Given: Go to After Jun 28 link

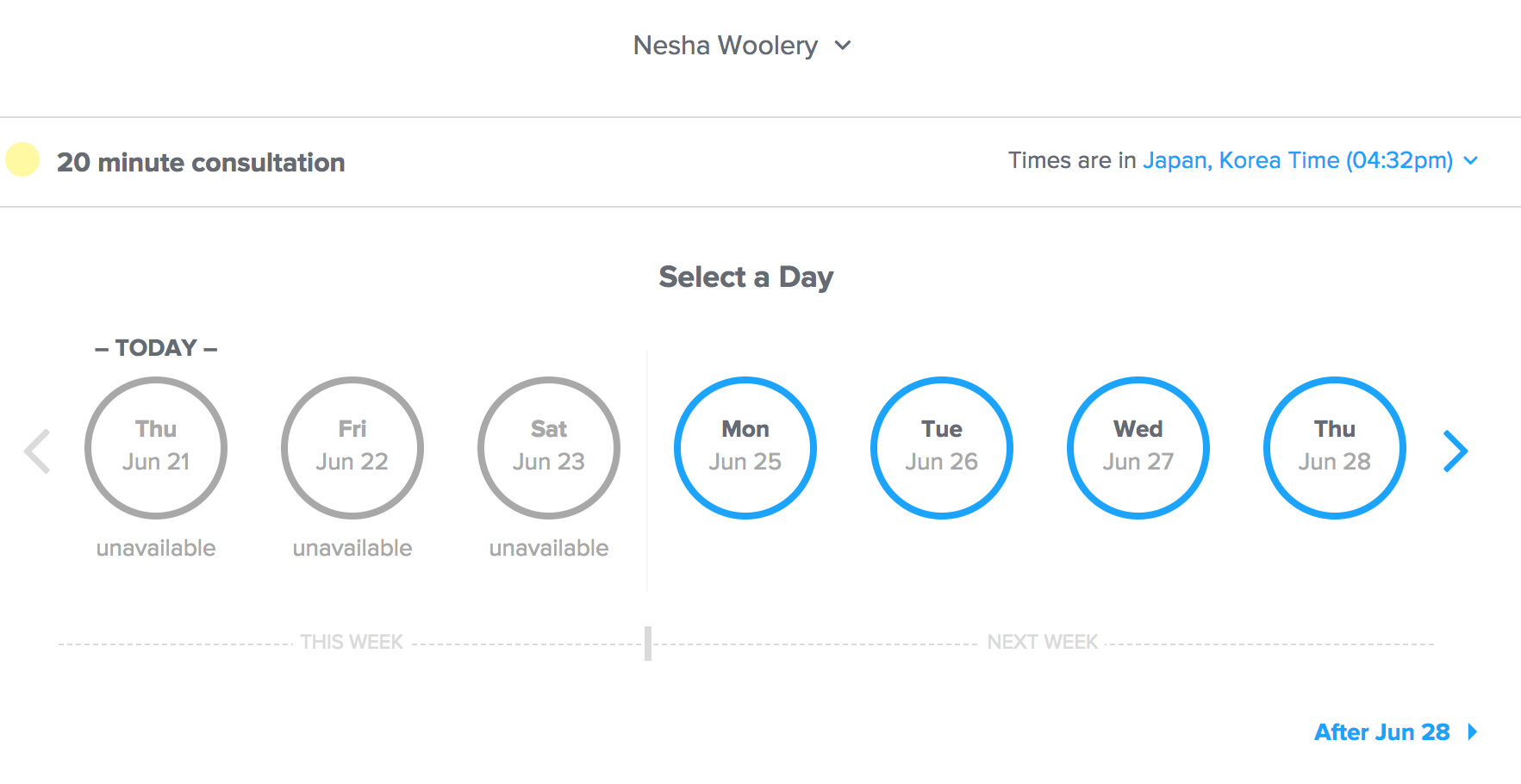Looking at the screenshot, I should (1382, 731).
